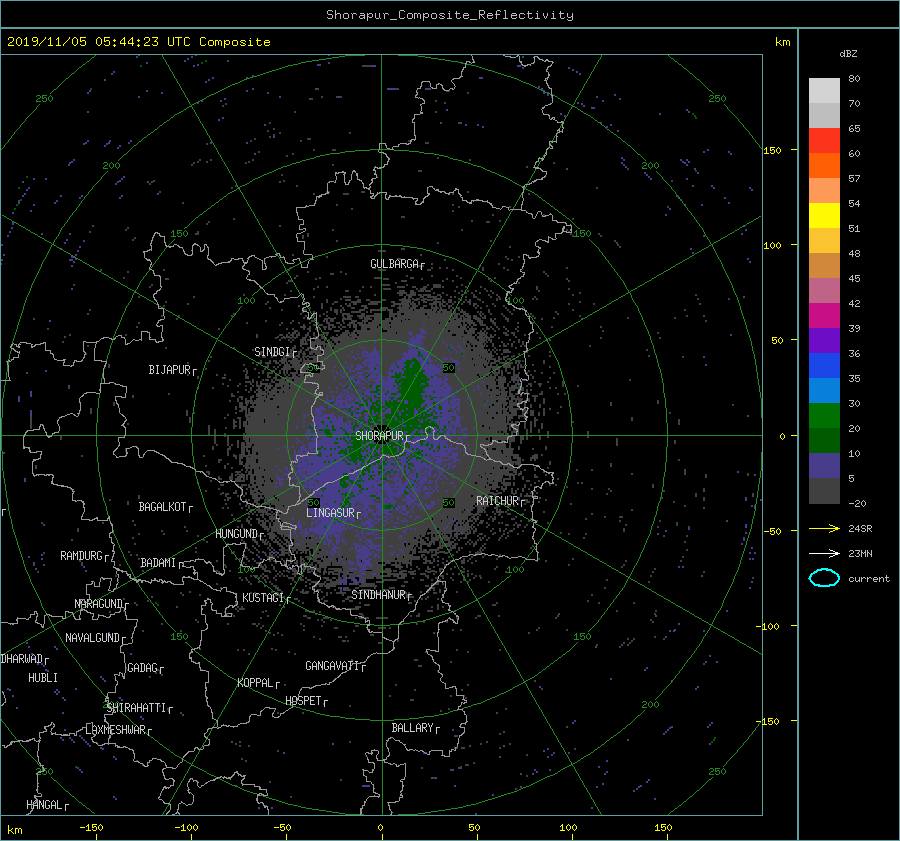Click the km unit label at top right
Image resolution: width=900 pixels, height=841 pixels.
(783, 42)
